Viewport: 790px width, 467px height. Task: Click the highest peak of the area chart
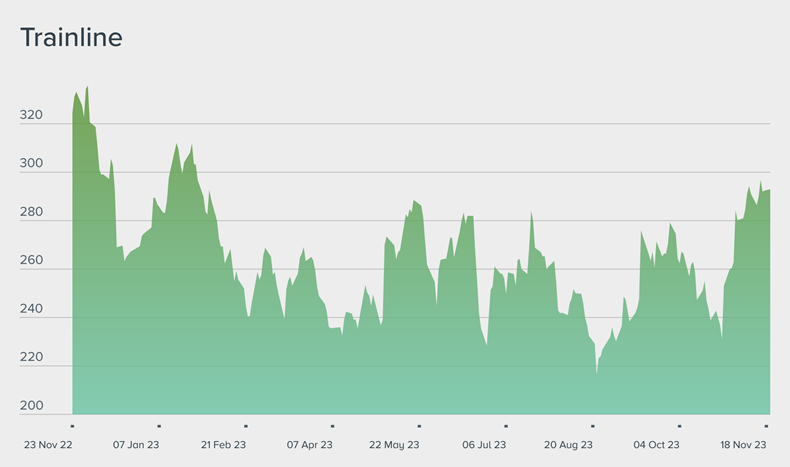tap(87, 87)
